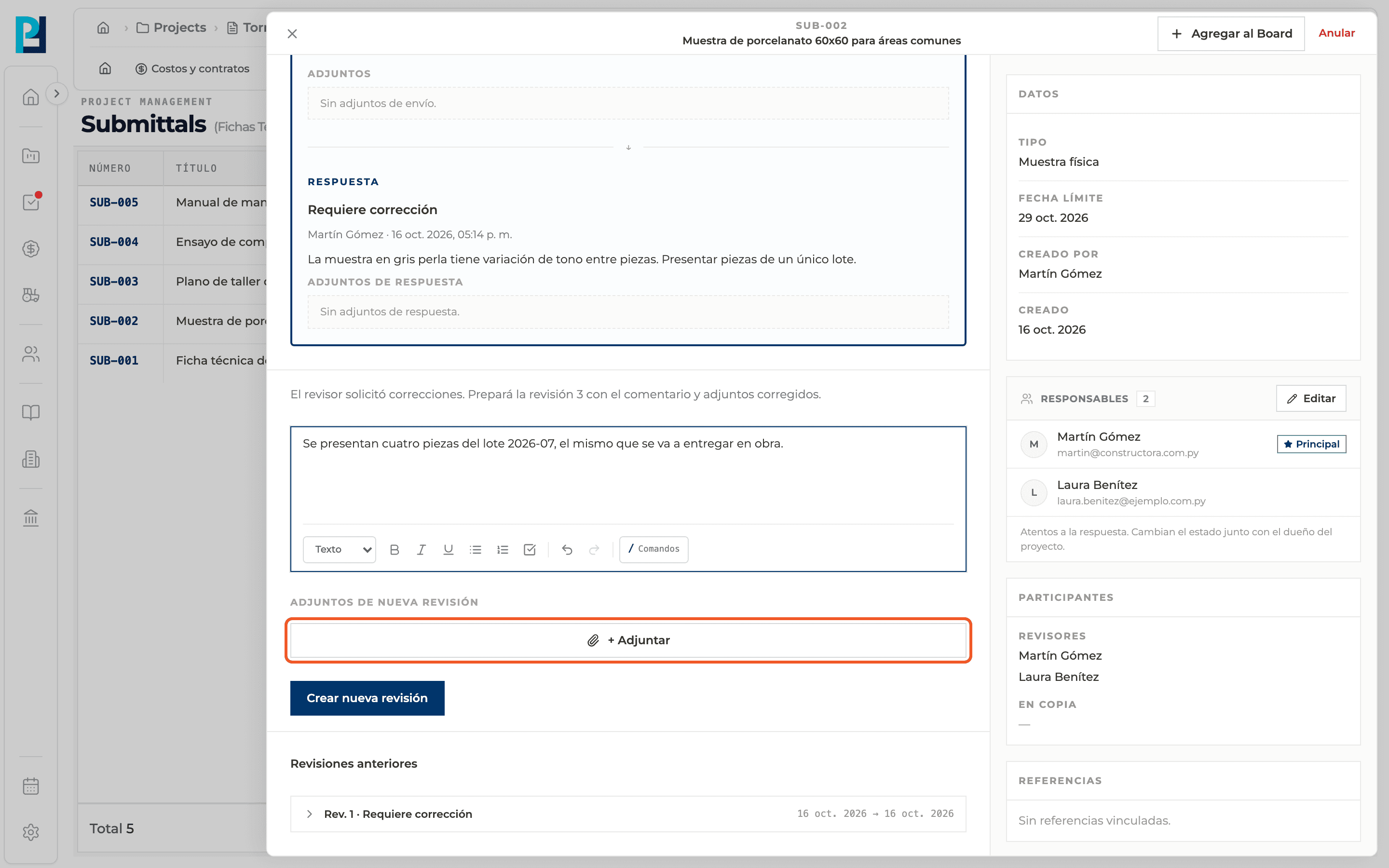Open the people icon in sidebar
Screen dimensions: 1389x868
click(x=31, y=353)
